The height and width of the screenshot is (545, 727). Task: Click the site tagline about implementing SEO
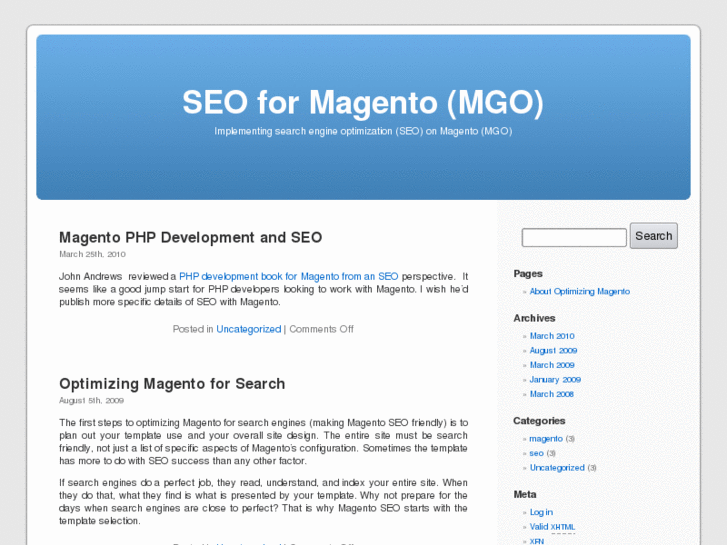click(x=363, y=131)
